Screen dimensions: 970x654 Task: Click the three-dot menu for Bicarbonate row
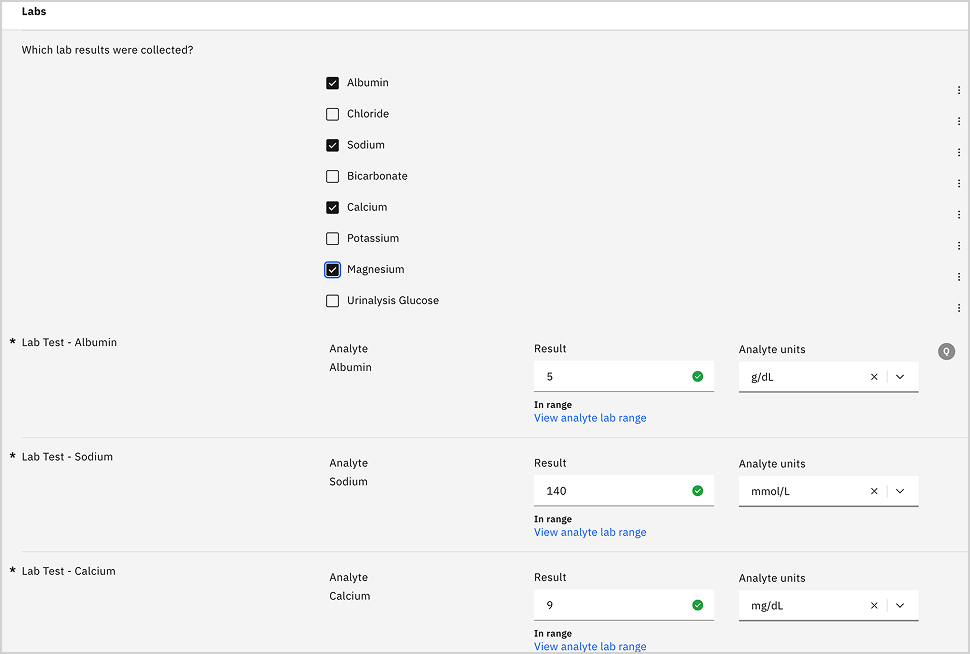958,183
